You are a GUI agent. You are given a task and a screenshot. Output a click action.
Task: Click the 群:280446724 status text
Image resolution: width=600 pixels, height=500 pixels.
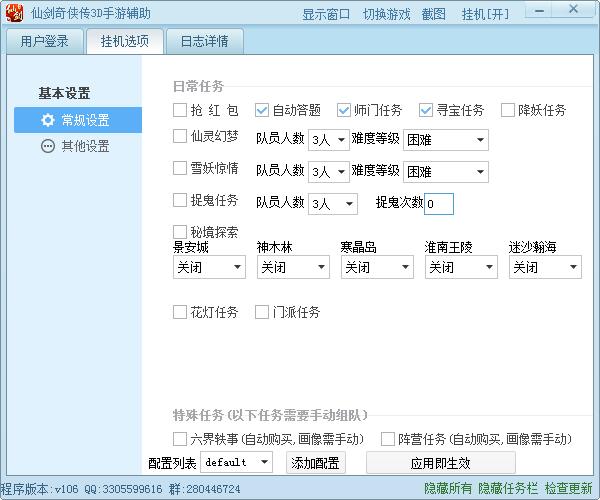[205, 489]
